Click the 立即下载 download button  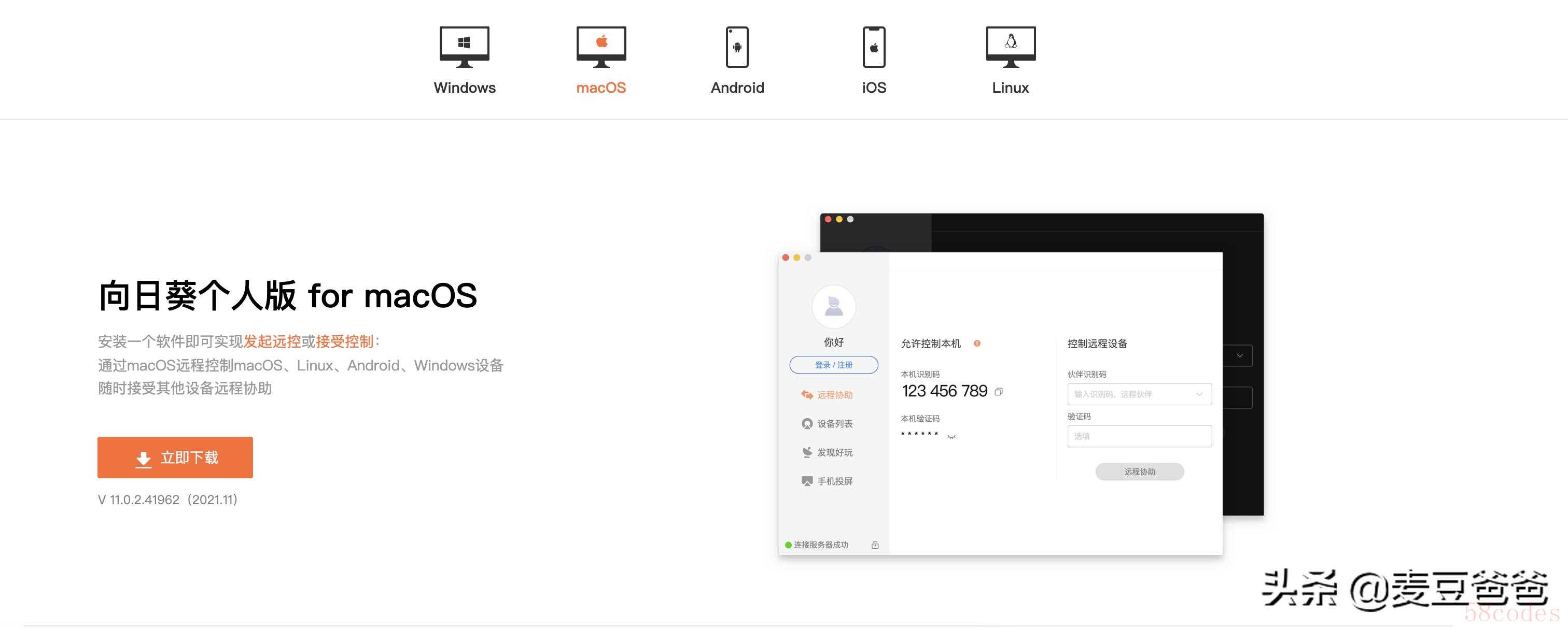point(175,457)
